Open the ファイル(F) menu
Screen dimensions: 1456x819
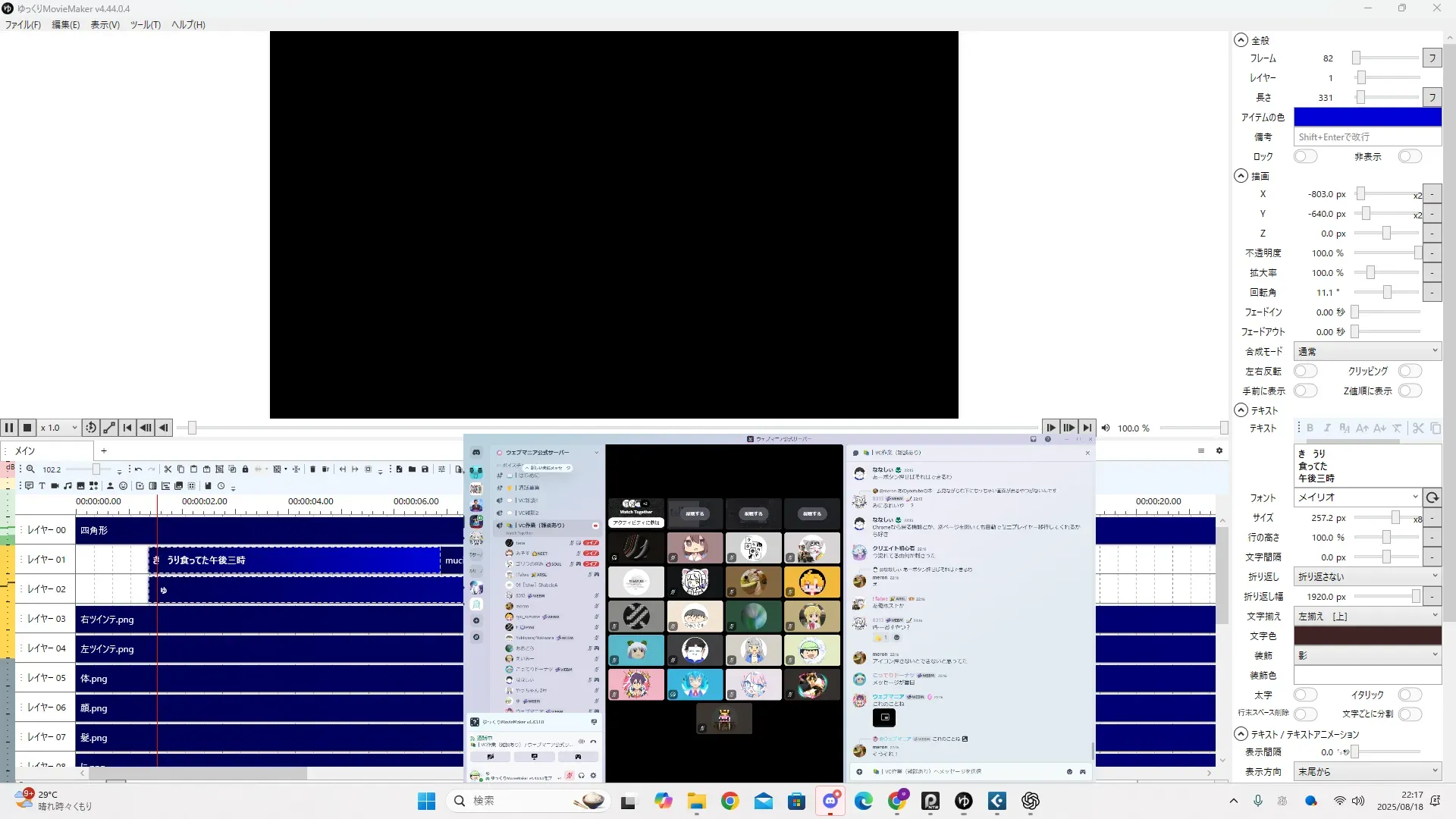click(23, 25)
